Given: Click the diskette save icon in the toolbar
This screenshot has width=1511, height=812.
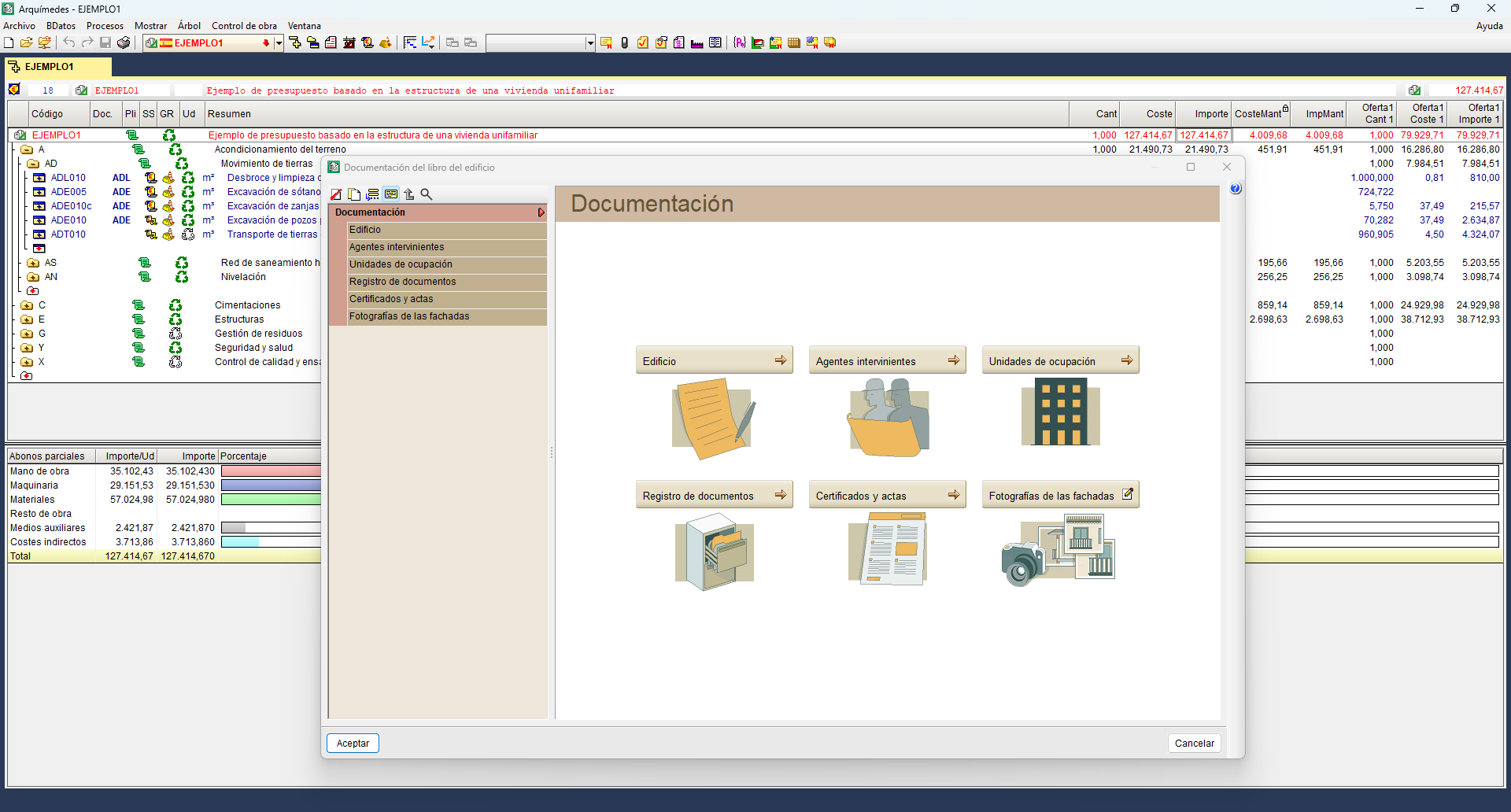Looking at the screenshot, I should [x=105, y=42].
